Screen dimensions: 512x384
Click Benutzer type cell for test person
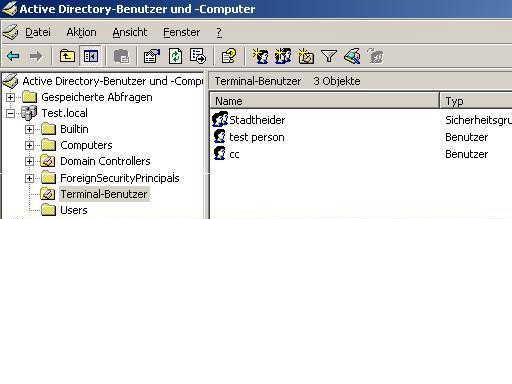click(466, 137)
